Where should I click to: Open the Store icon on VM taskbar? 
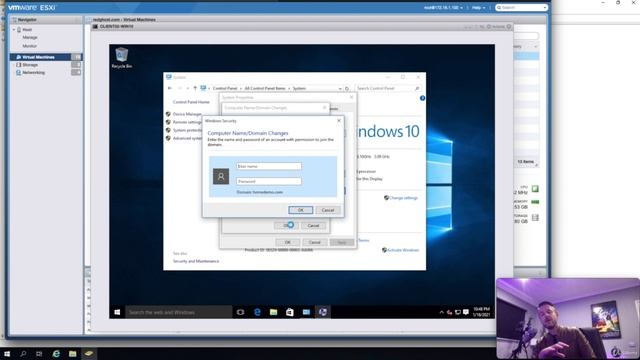pyautogui.click(x=290, y=312)
